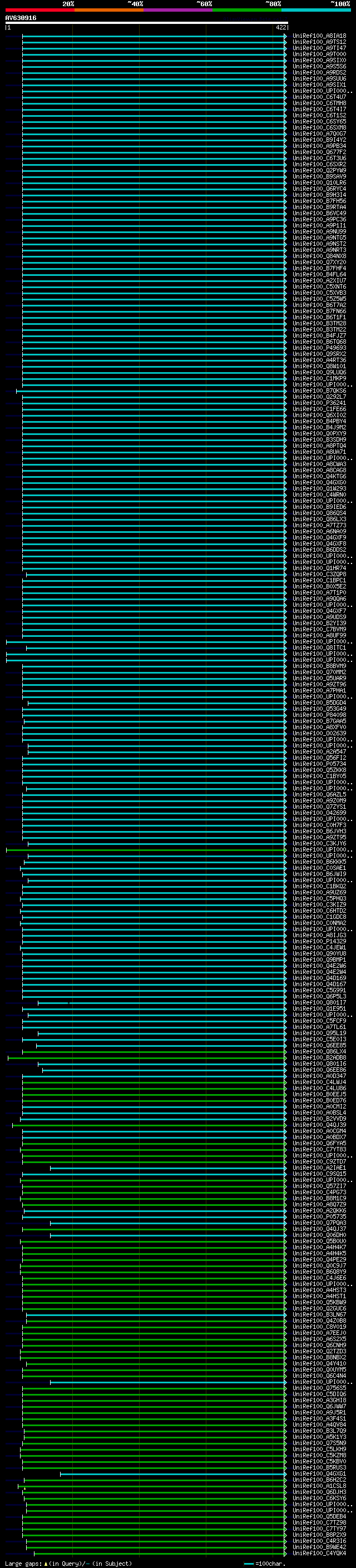Select hit label UniRef100_O42699

(x=319, y=813)
